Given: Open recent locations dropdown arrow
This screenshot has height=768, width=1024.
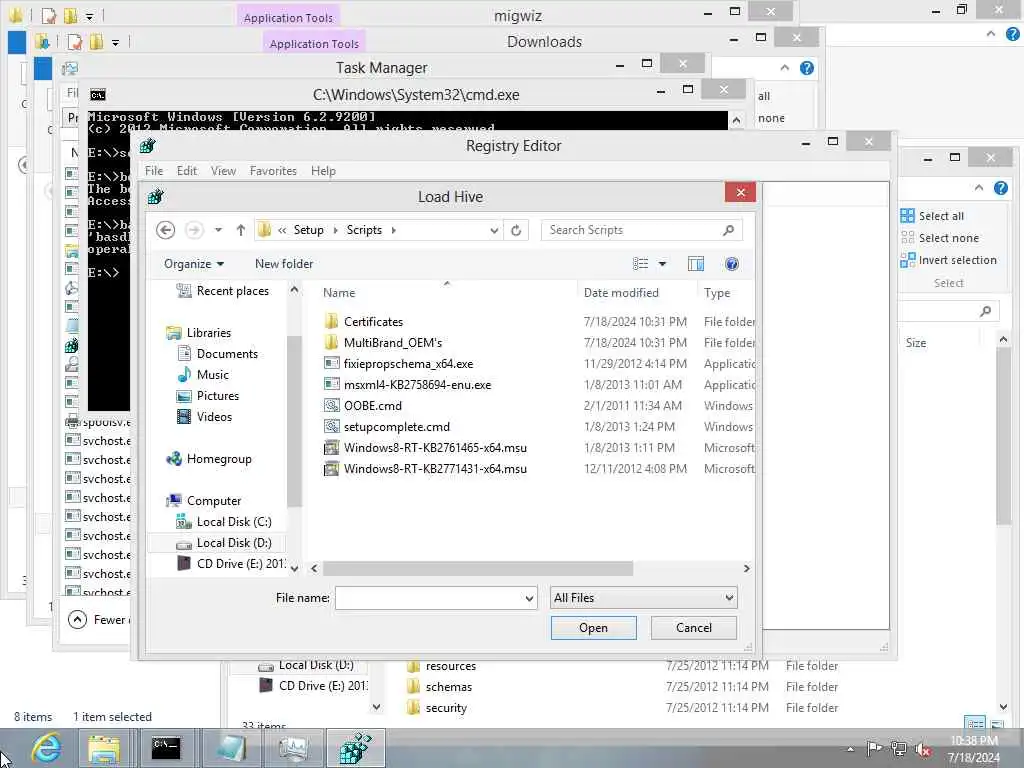Looking at the screenshot, I should (x=218, y=230).
